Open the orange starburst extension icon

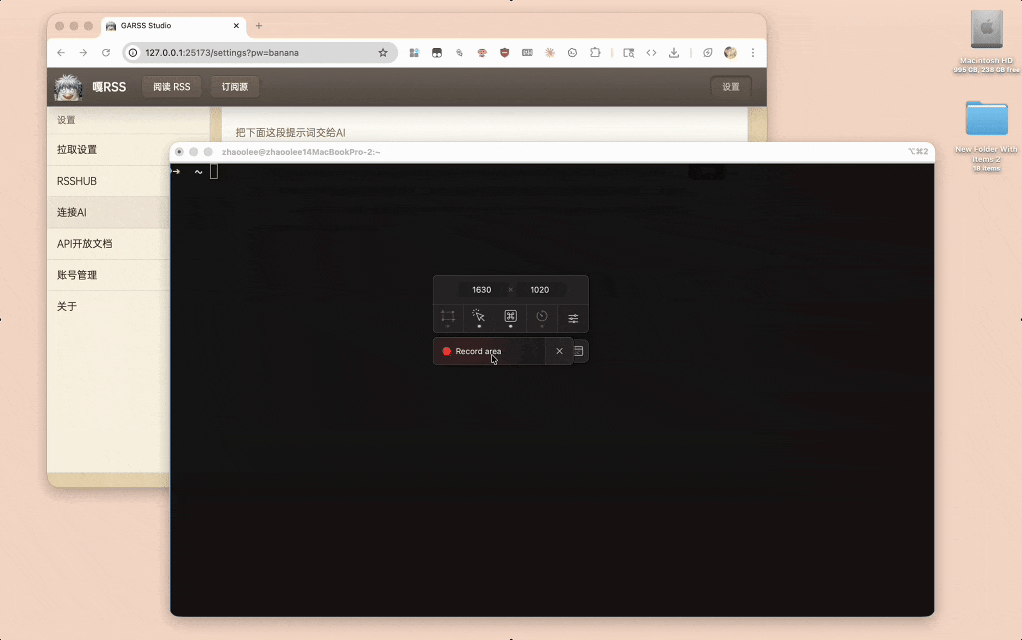click(550, 53)
